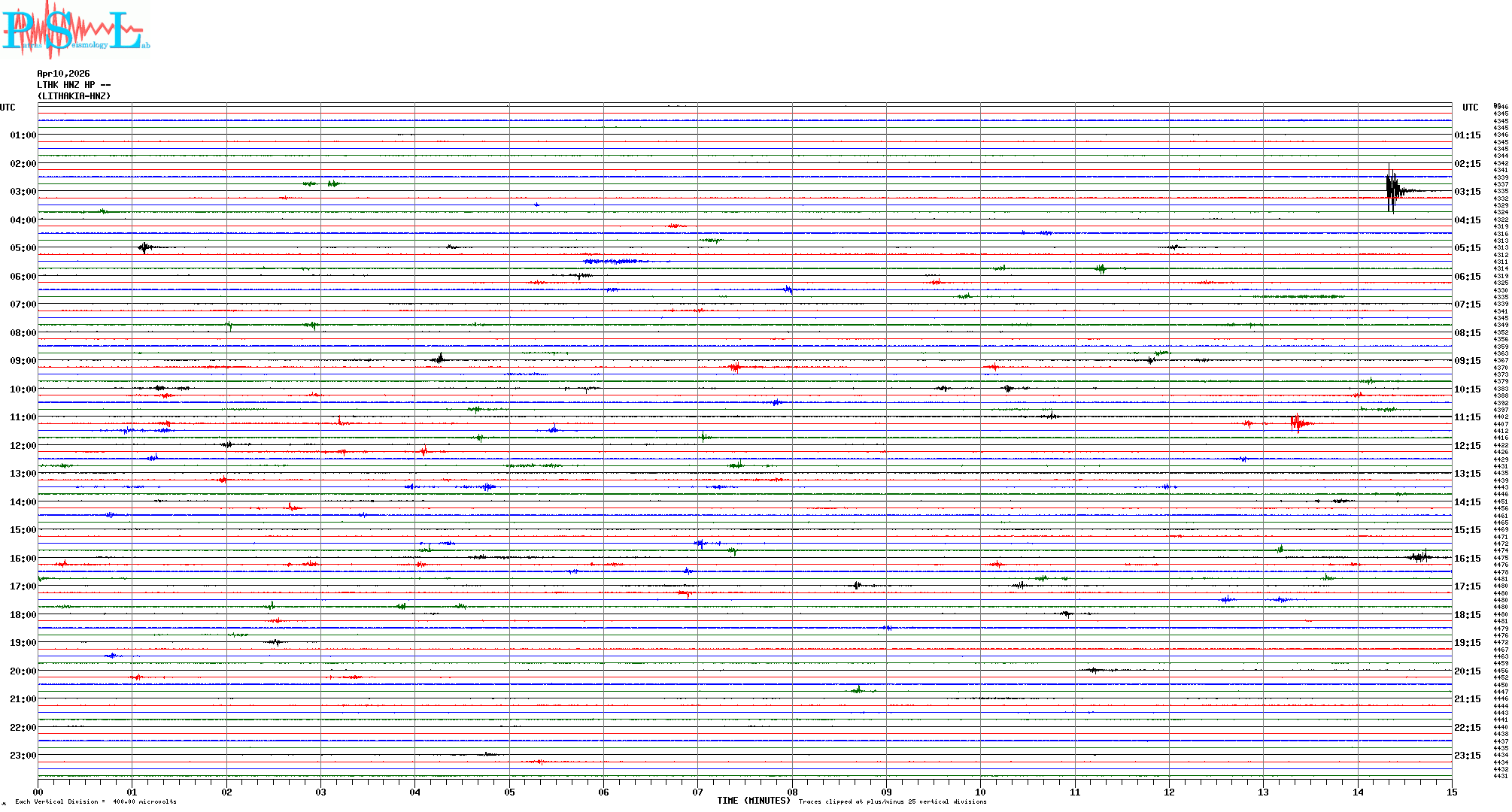The image size is (1512, 812).
Task: Click minute marker 03 on bottom axis
Action: [x=320, y=792]
